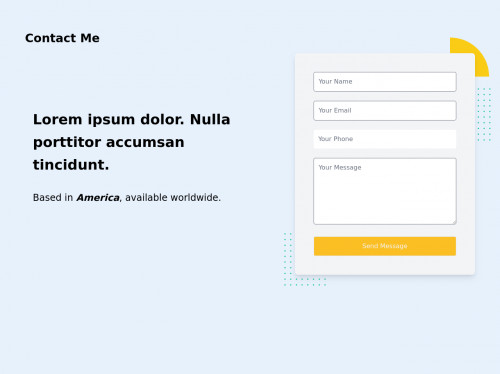The height and width of the screenshot is (374, 500).
Task: Click the Your Name placeholder text
Action: click(x=335, y=82)
